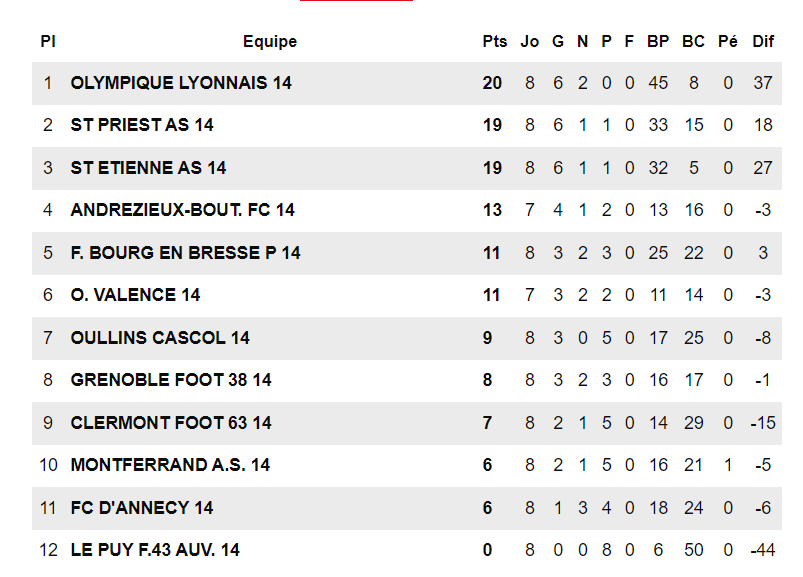Screen dimensions: 803x577
Task: Click F. BOURG EN BRESSE P 14
Action: pyautogui.click(x=185, y=253)
